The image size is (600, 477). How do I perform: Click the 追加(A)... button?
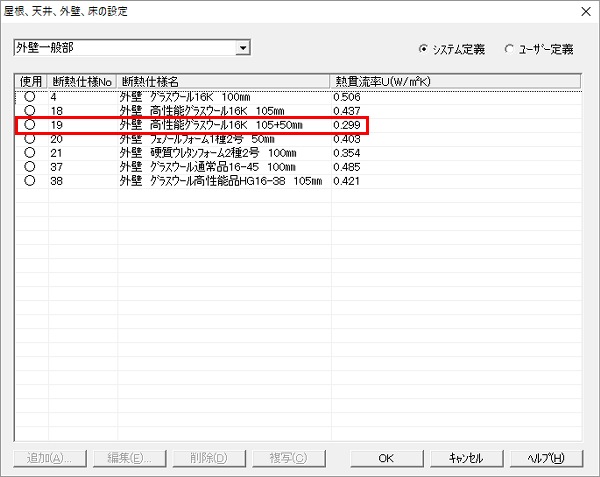[50, 458]
